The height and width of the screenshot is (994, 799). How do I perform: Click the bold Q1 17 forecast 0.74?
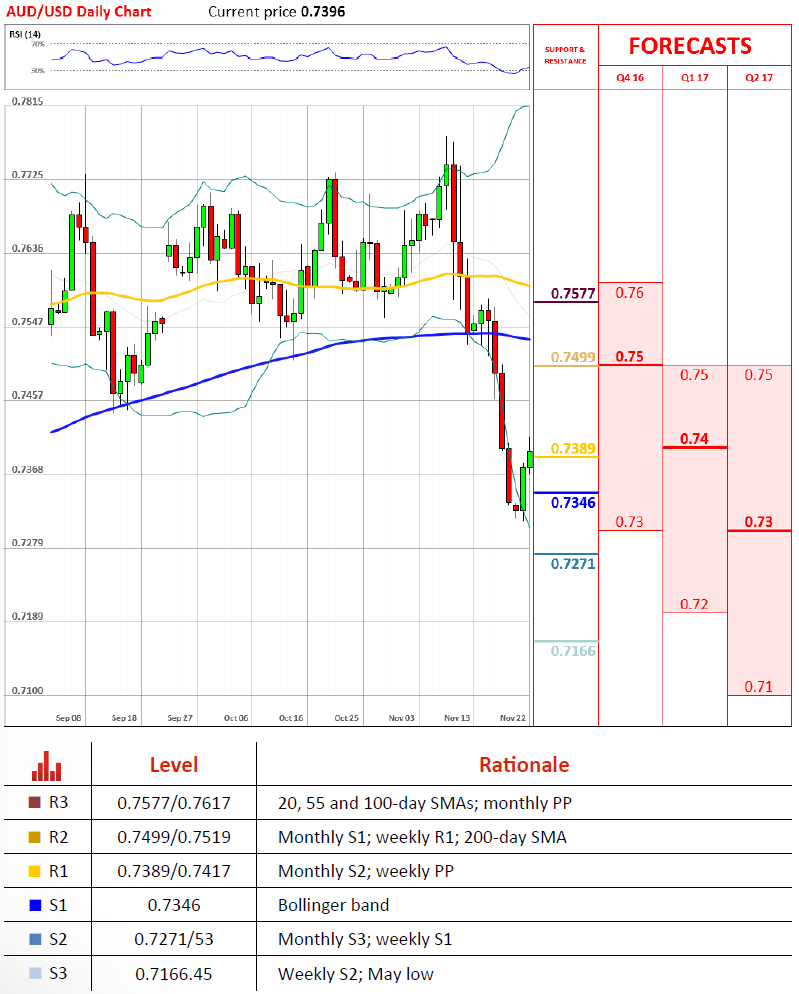694,439
